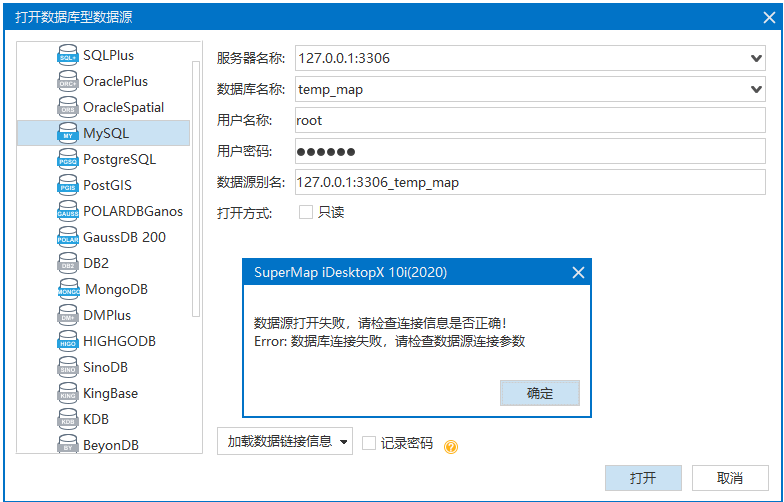Select the KDB database icon
Image resolution: width=784 pixels, height=502 pixels.
pyautogui.click(x=68, y=419)
